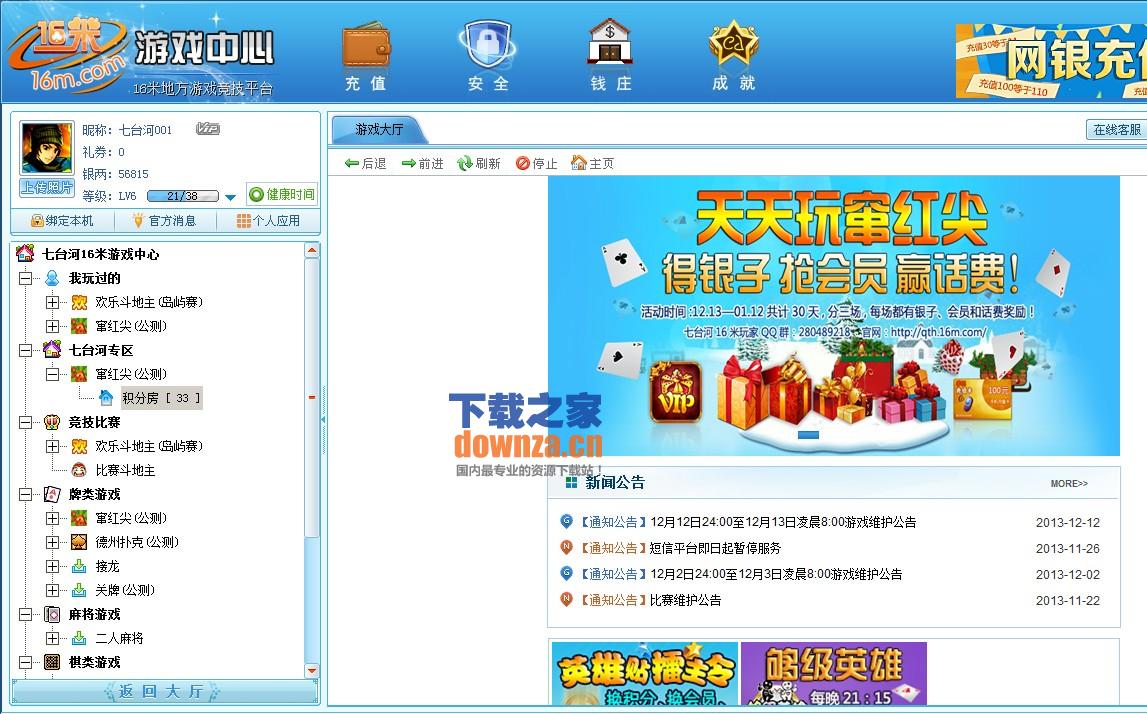Expand 窜红尖(公测) under 牌类游戏
This screenshot has width=1147, height=714.
[52, 519]
